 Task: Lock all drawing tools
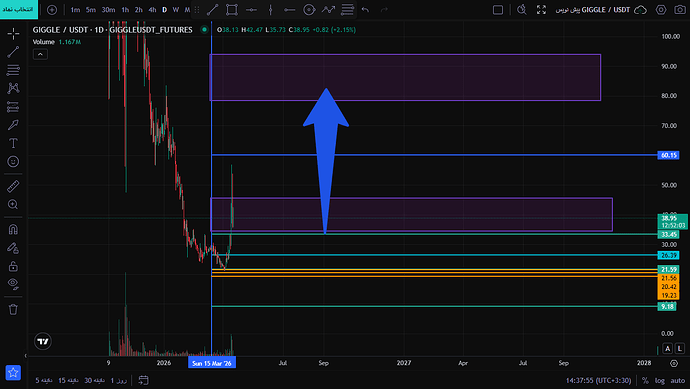[x=13, y=266]
